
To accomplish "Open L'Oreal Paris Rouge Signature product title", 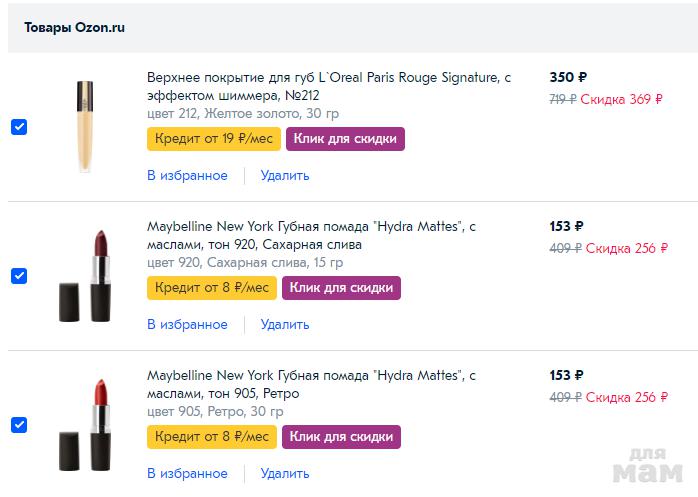I will coord(328,86).
